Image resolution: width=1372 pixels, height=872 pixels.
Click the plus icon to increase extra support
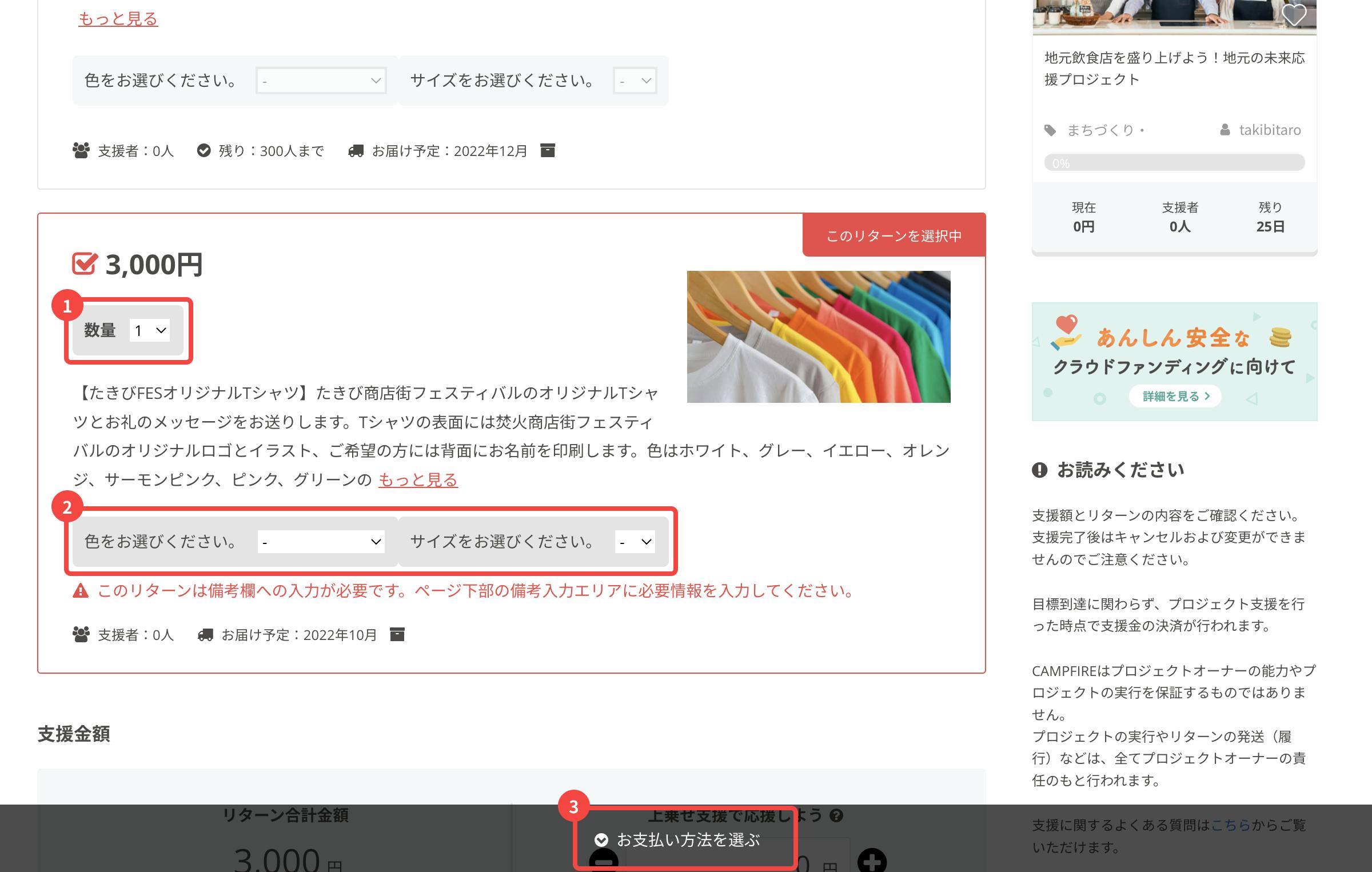pos(872,861)
